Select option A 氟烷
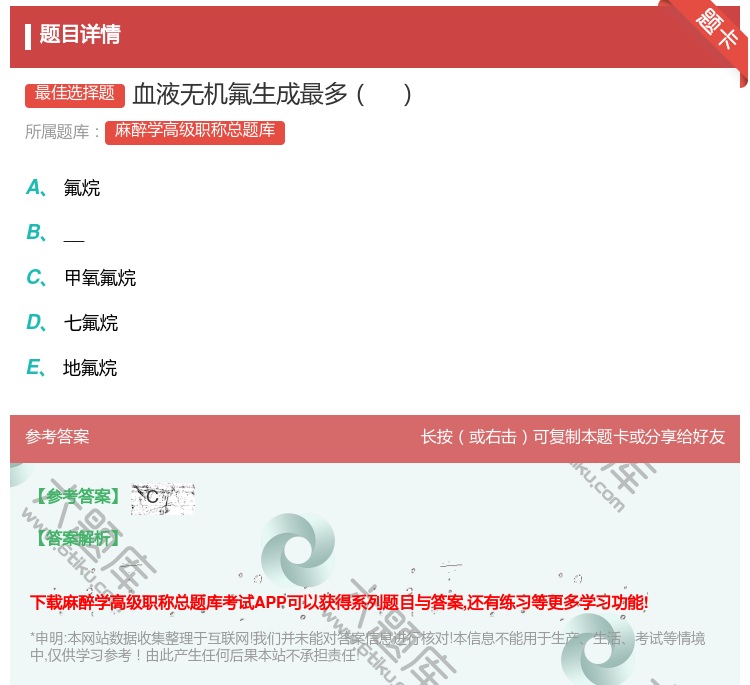The height and width of the screenshot is (685, 750). point(81,188)
